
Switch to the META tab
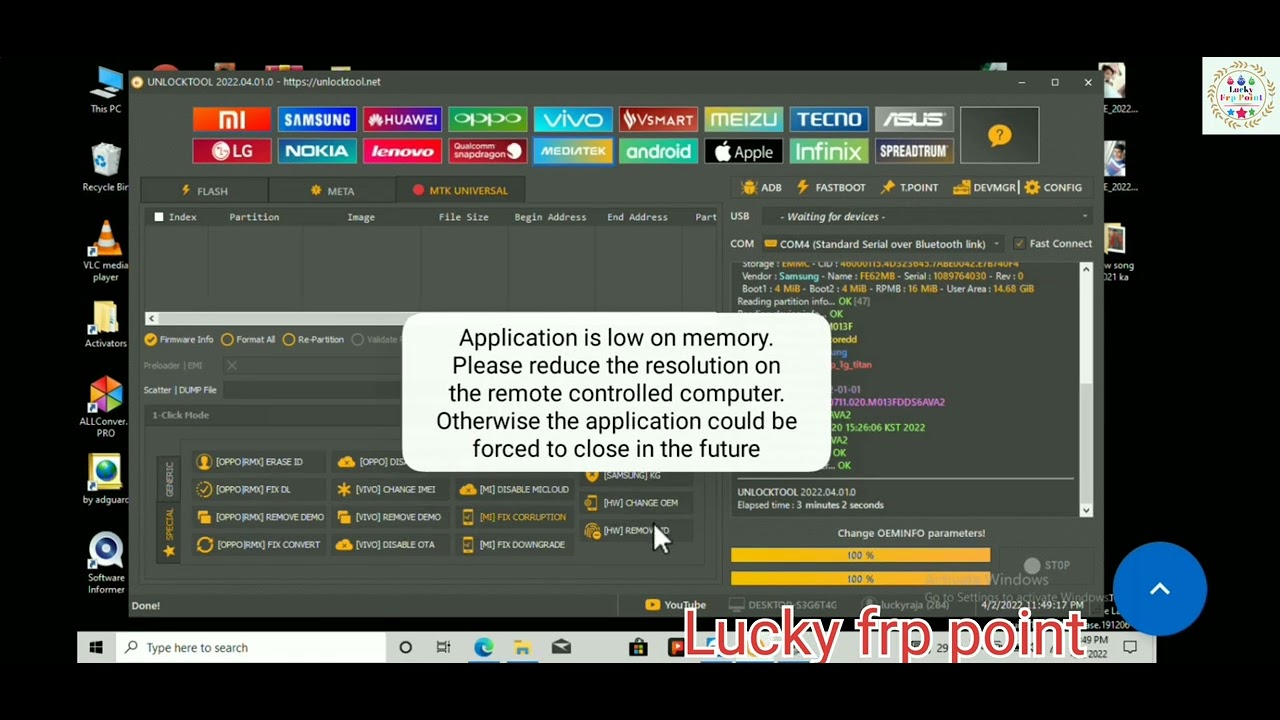click(x=332, y=190)
